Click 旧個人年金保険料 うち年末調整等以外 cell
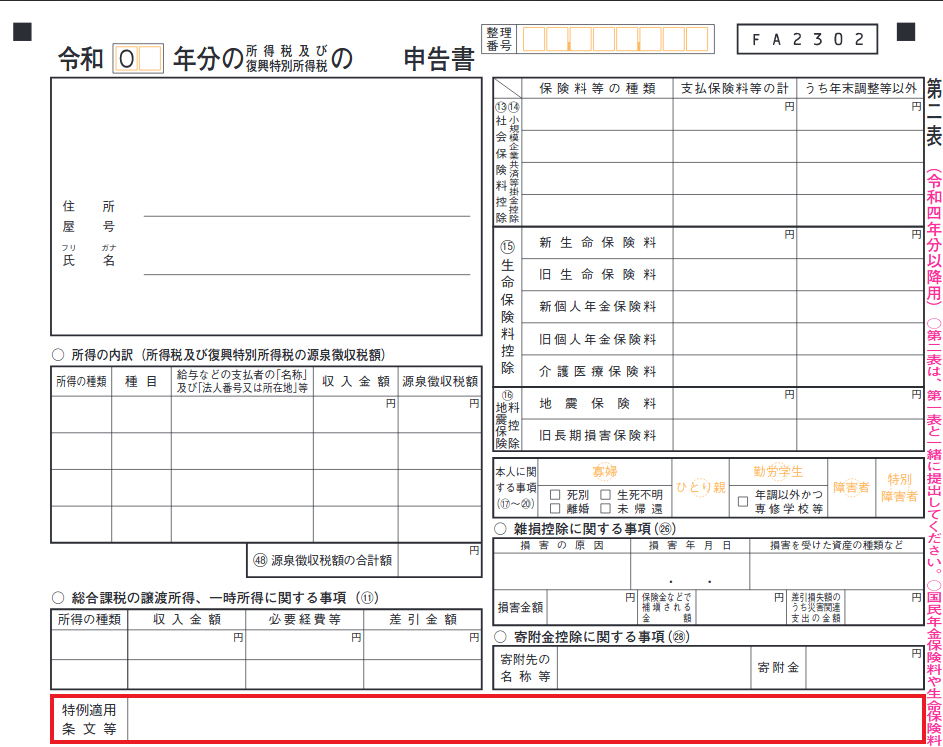 tap(860, 339)
